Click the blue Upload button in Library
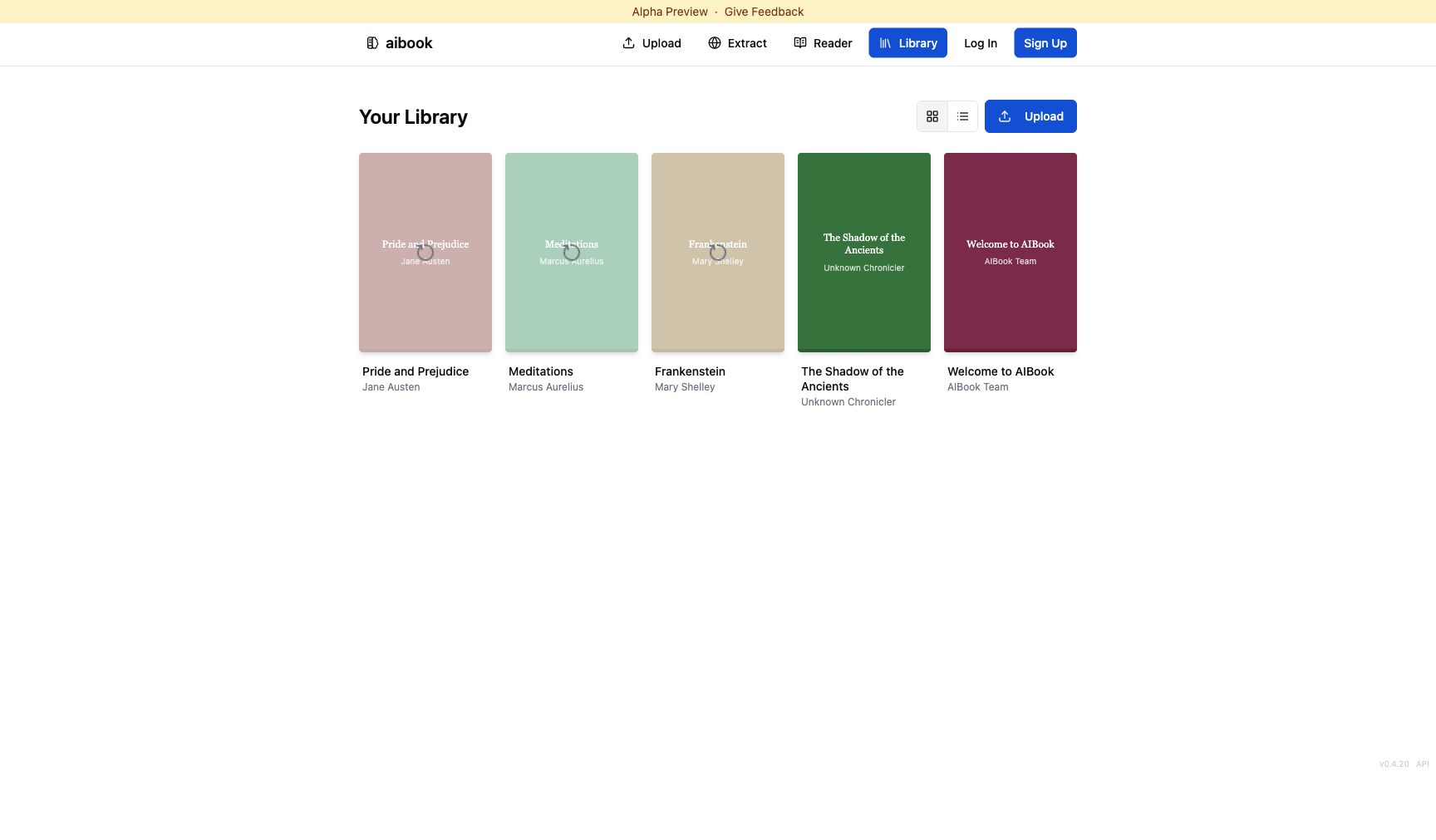Screen dimensions: 1436x840 [1030, 116]
